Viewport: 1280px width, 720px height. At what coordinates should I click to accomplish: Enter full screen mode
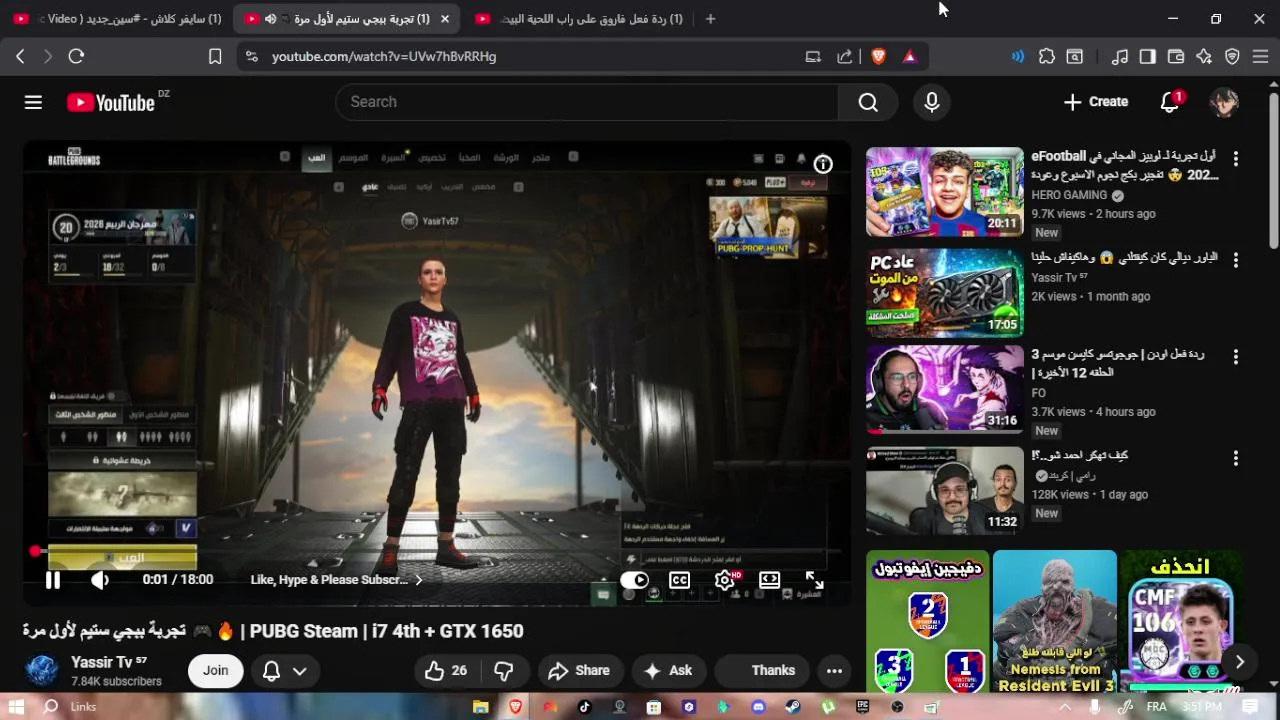[x=815, y=580]
